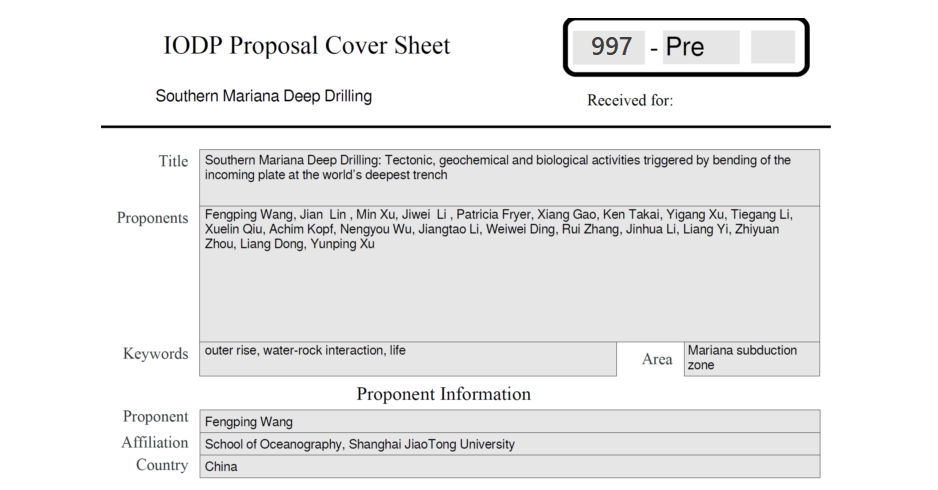Click the Country field showing China
The width and height of the screenshot is (938, 490).
[x=509, y=466]
